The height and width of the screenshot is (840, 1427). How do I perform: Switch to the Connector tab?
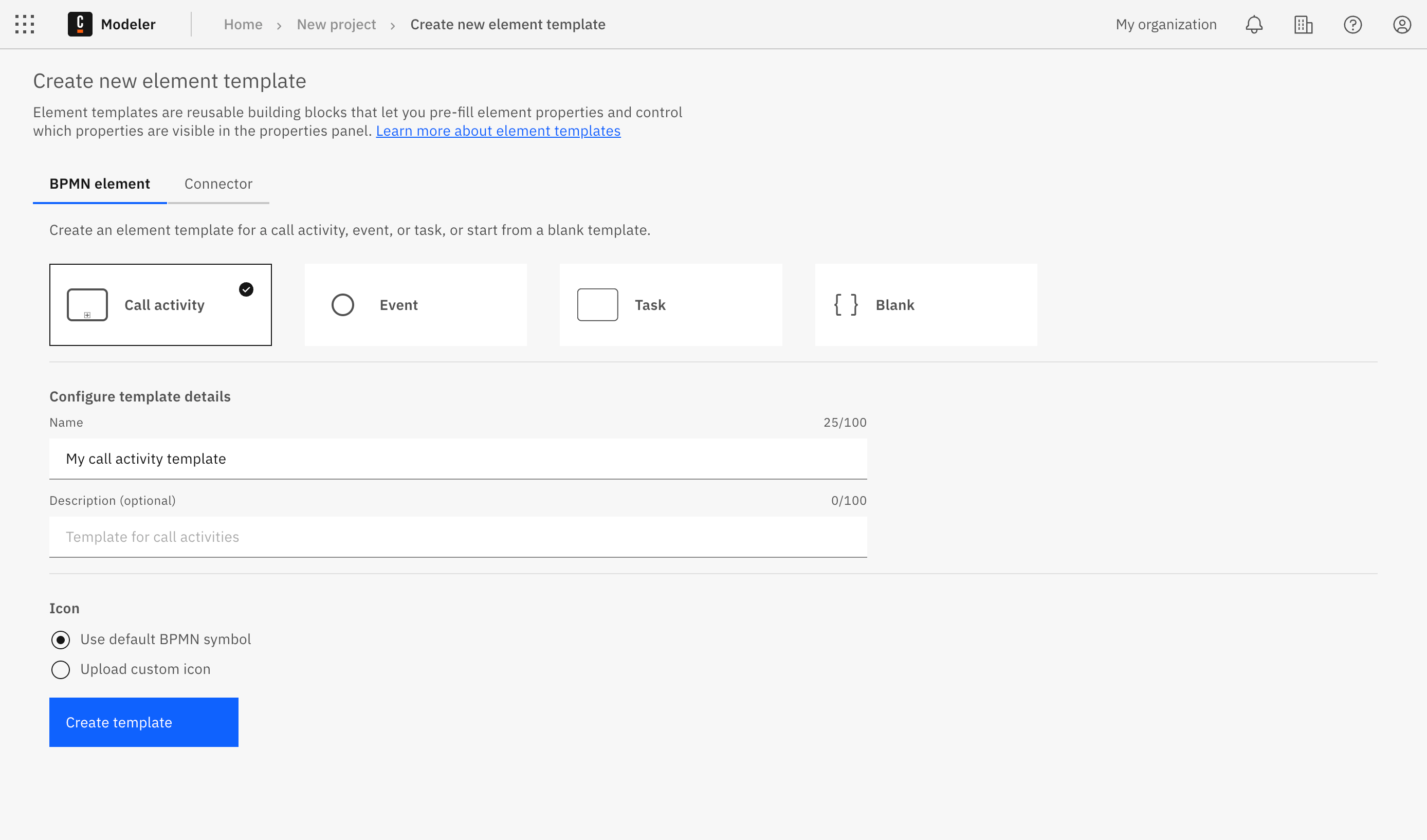[x=218, y=184]
